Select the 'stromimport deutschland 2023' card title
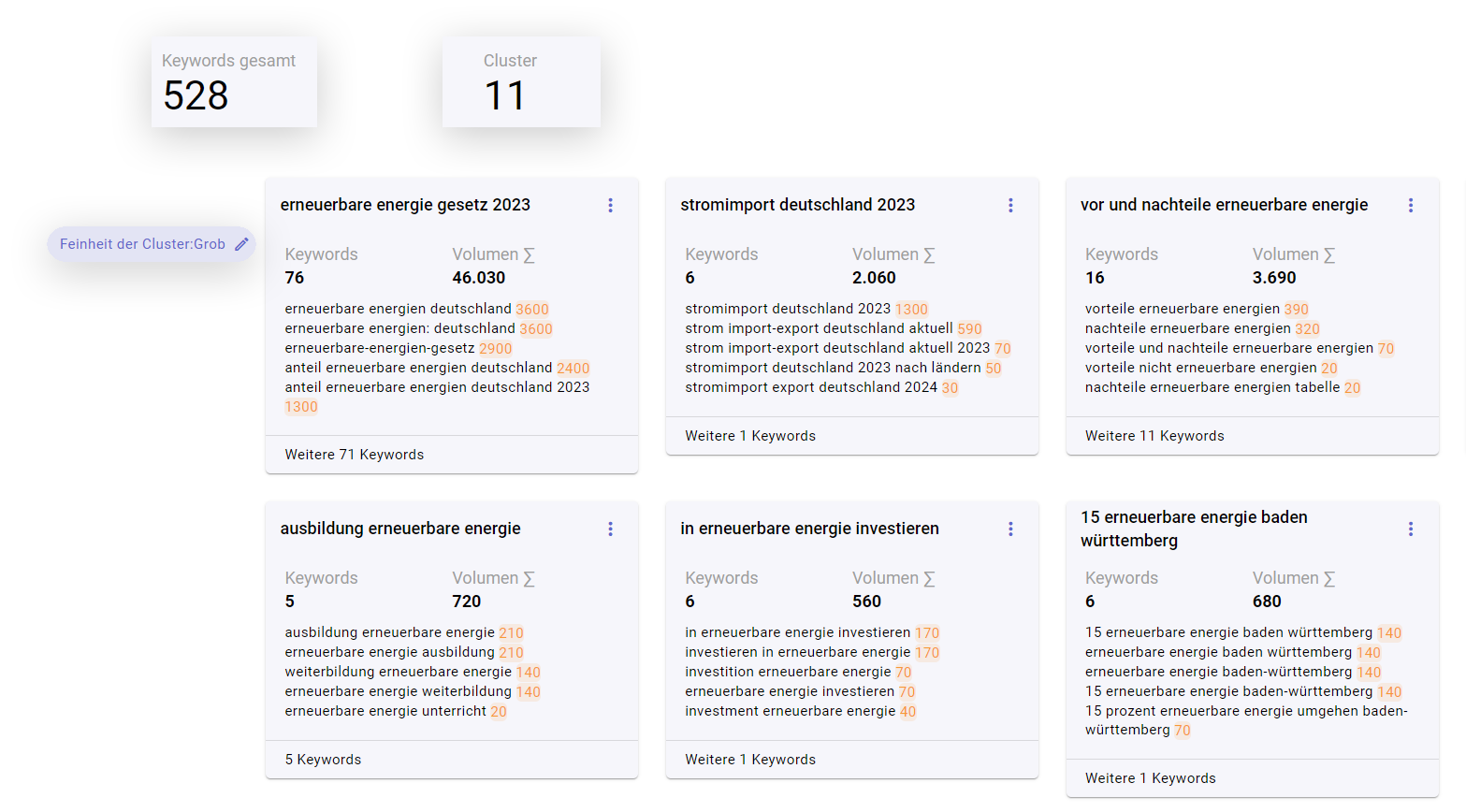1466x812 pixels. point(797,205)
